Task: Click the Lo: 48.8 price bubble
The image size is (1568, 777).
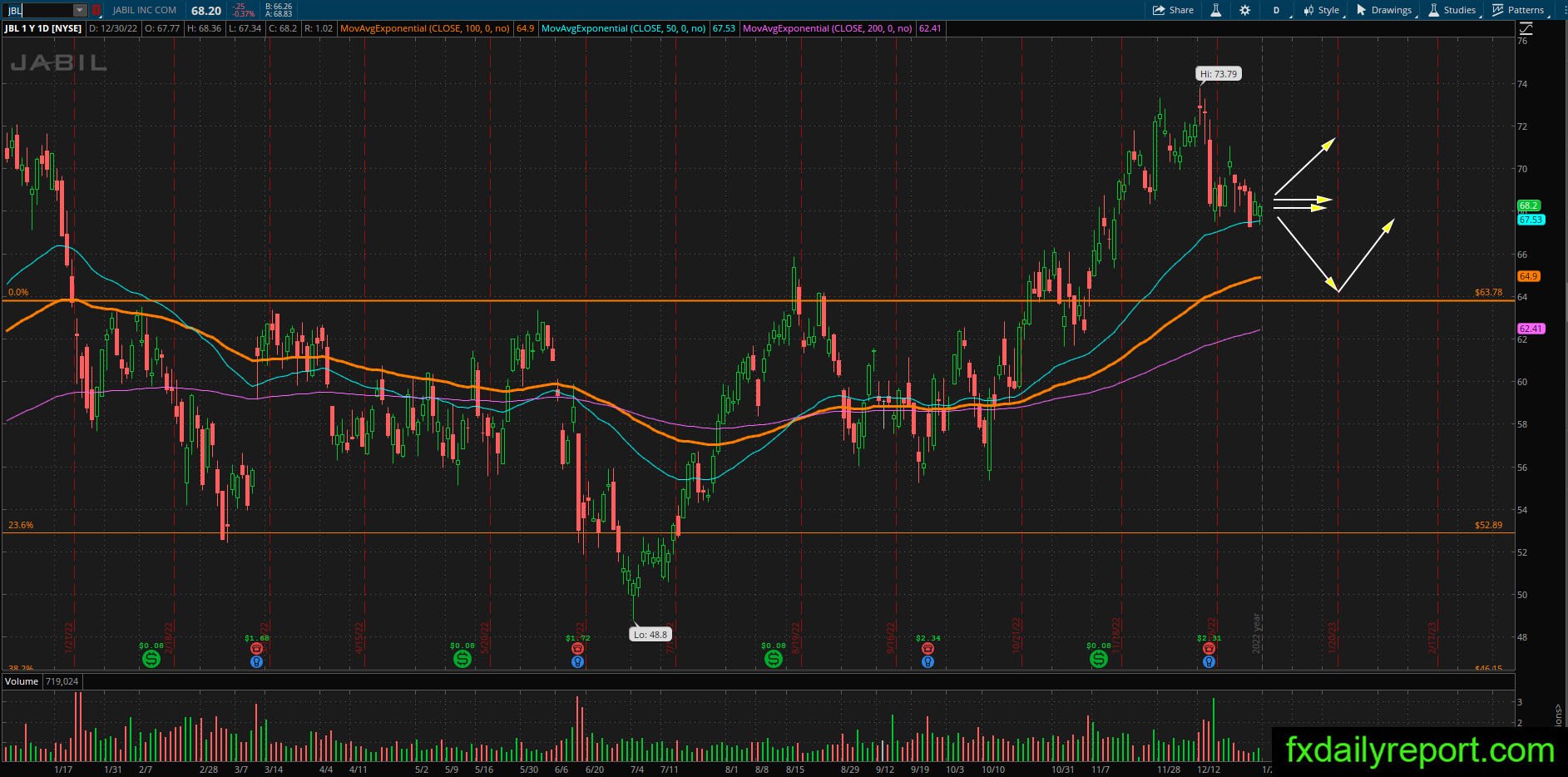Action: pyautogui.click(x=650, y=635)
